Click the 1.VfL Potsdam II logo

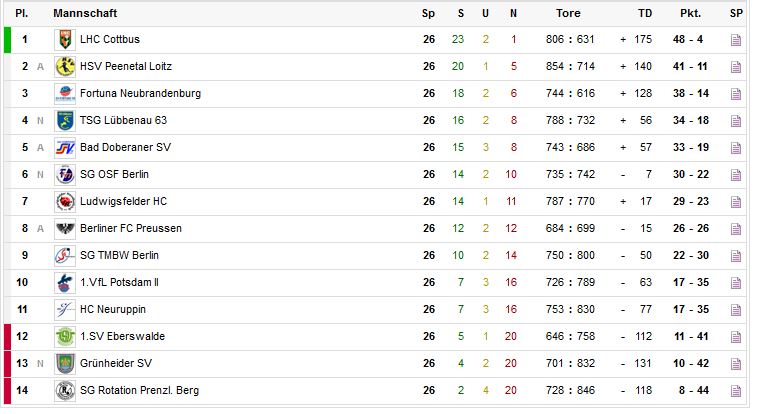tap(65, 283)
